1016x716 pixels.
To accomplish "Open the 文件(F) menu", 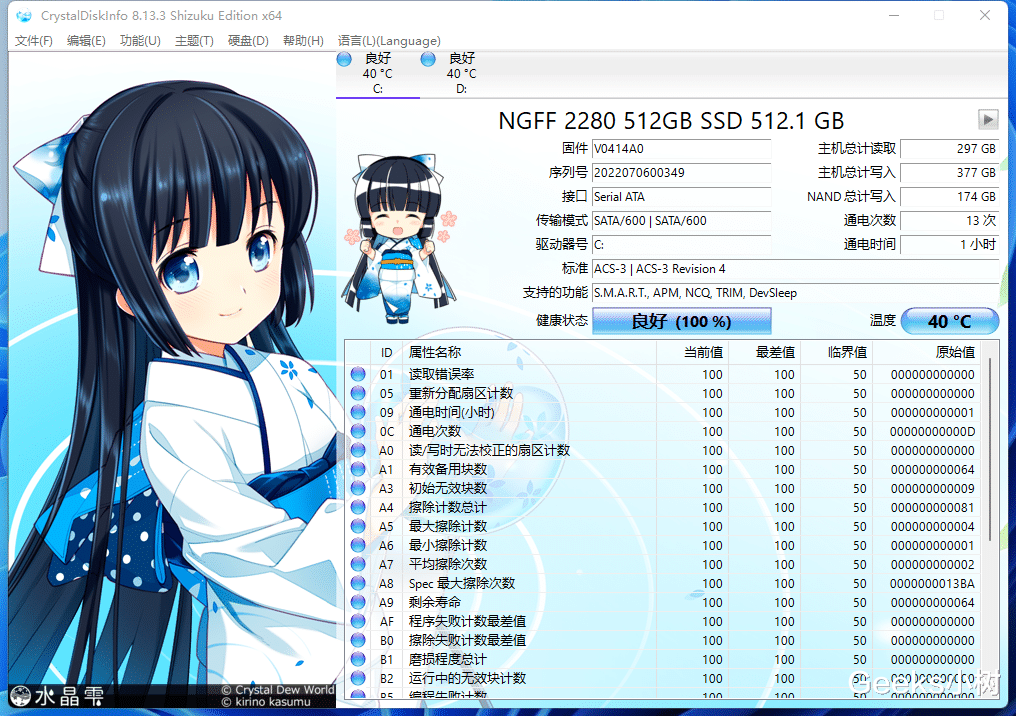I will click(34, 41).
